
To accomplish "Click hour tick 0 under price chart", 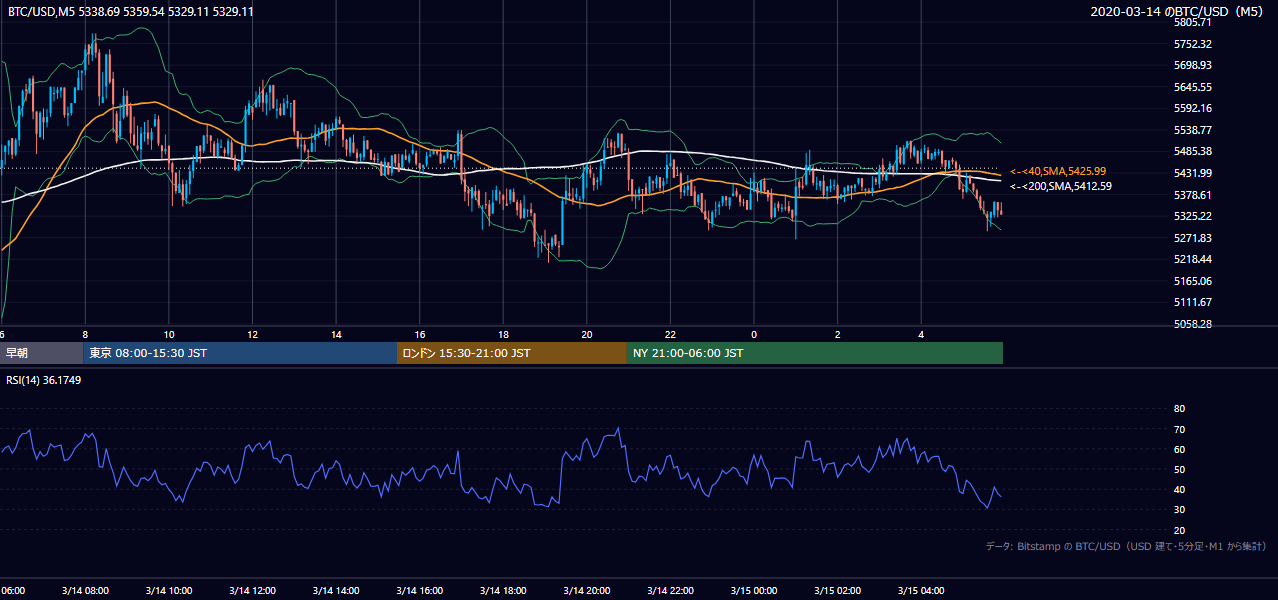I will [754, 334].
